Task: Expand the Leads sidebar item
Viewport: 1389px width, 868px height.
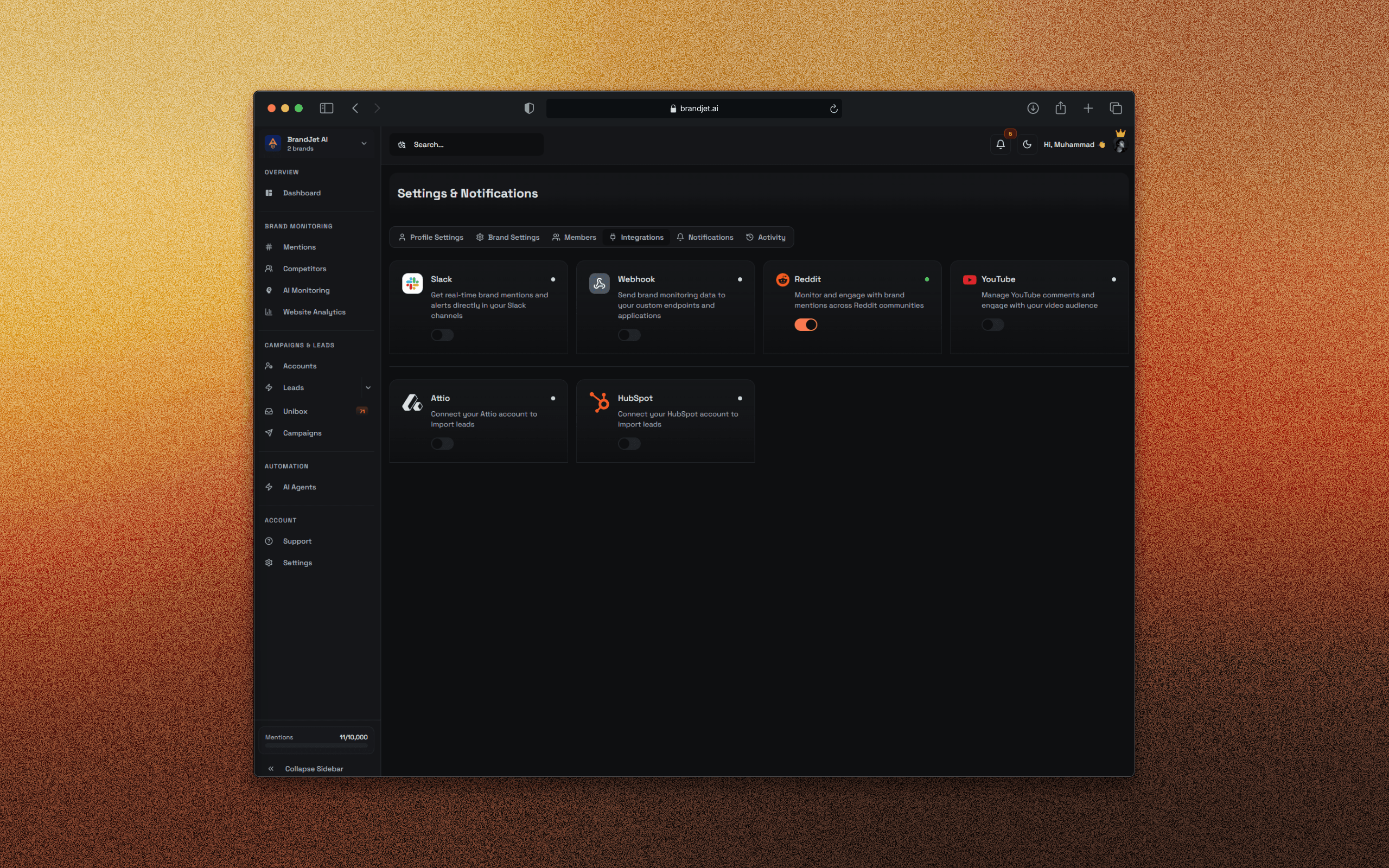Action: tap(368, 387)
